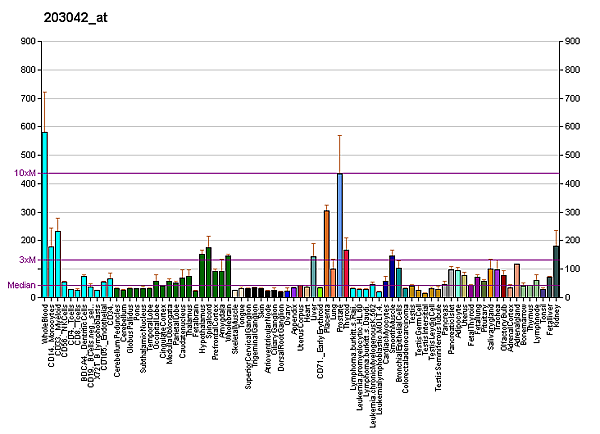Select the Median label on left axis

pyautogui.click(x=22, y=285)
